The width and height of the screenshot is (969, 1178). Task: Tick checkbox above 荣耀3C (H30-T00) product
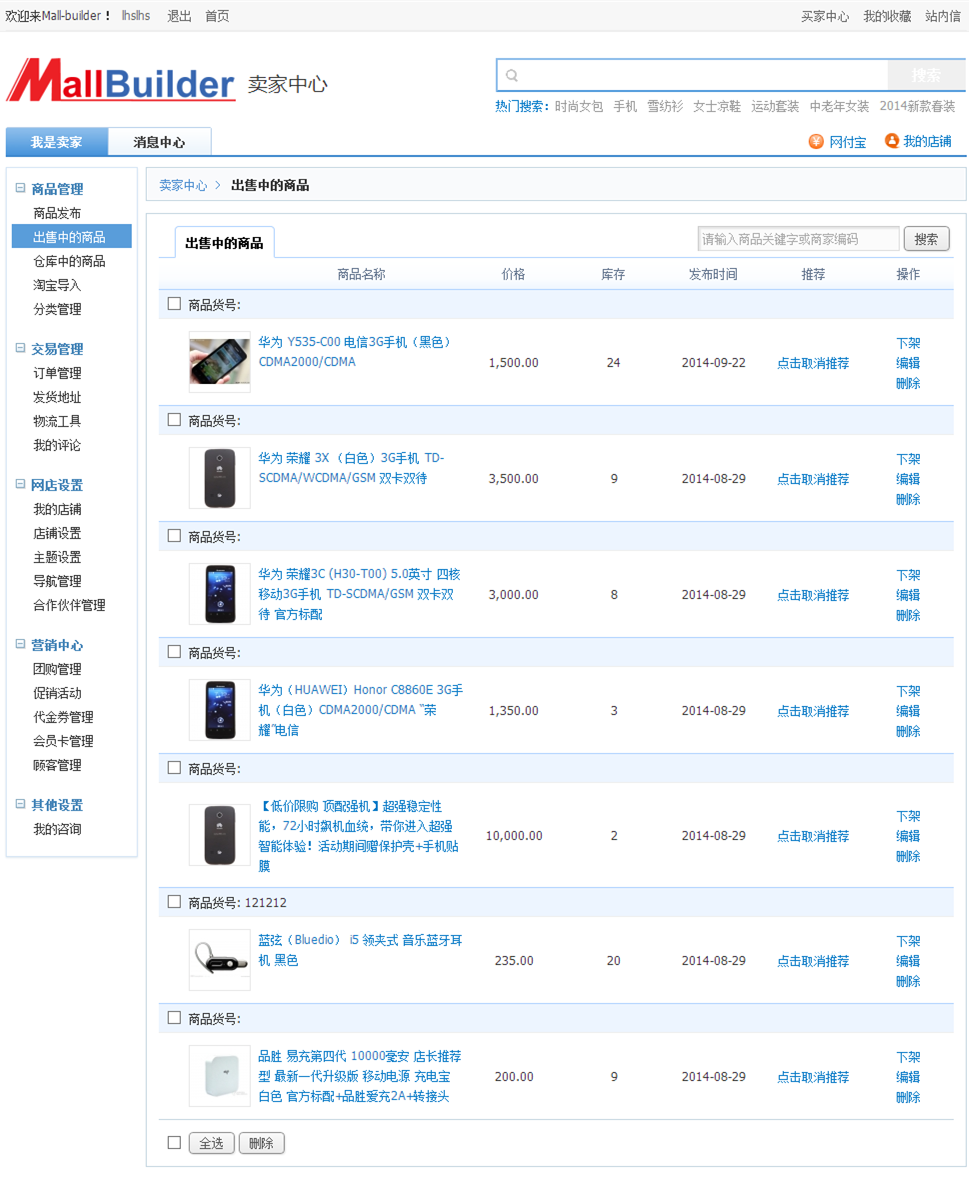(x=174, y=536)
